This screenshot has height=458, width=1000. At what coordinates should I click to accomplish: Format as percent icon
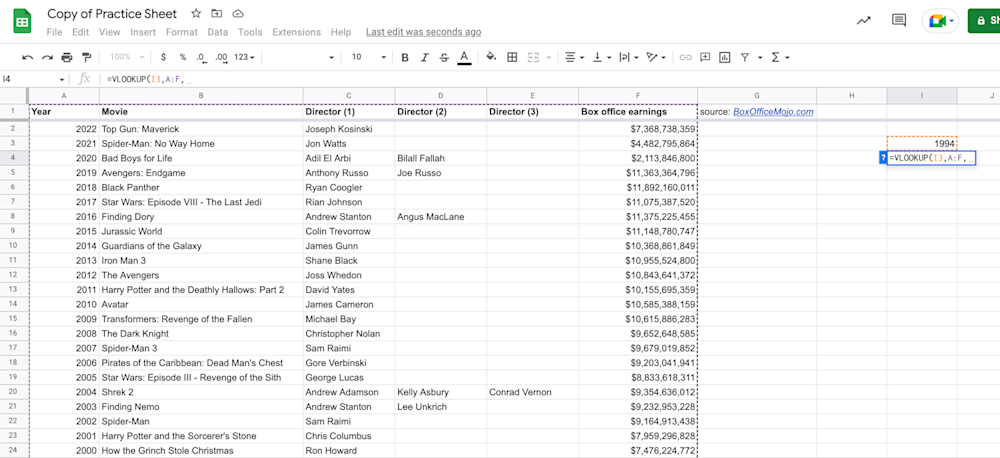182,57
